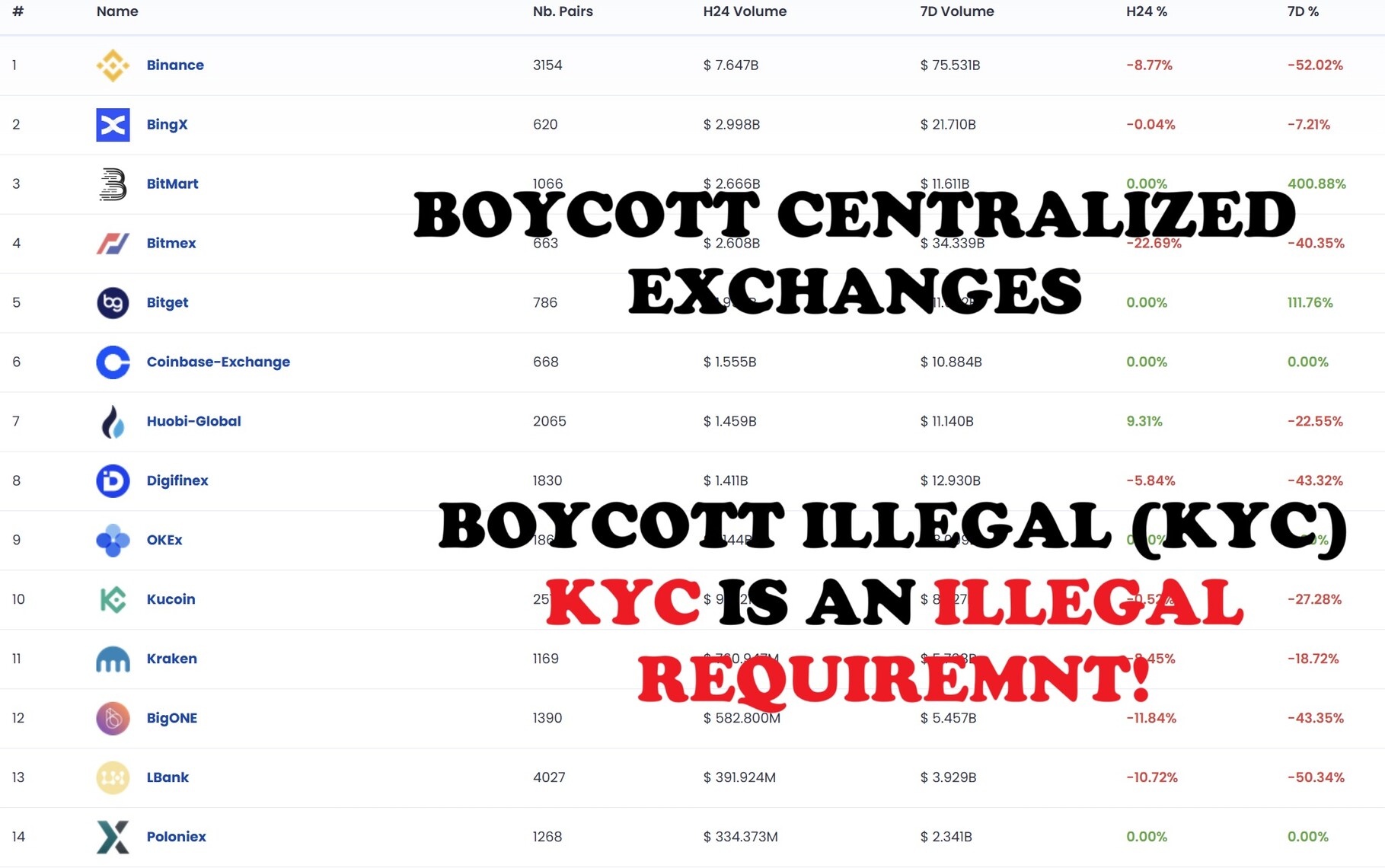Click the BingX logo icon
The height and width of the screenshot is (868, 1385).
pos(113,125)
